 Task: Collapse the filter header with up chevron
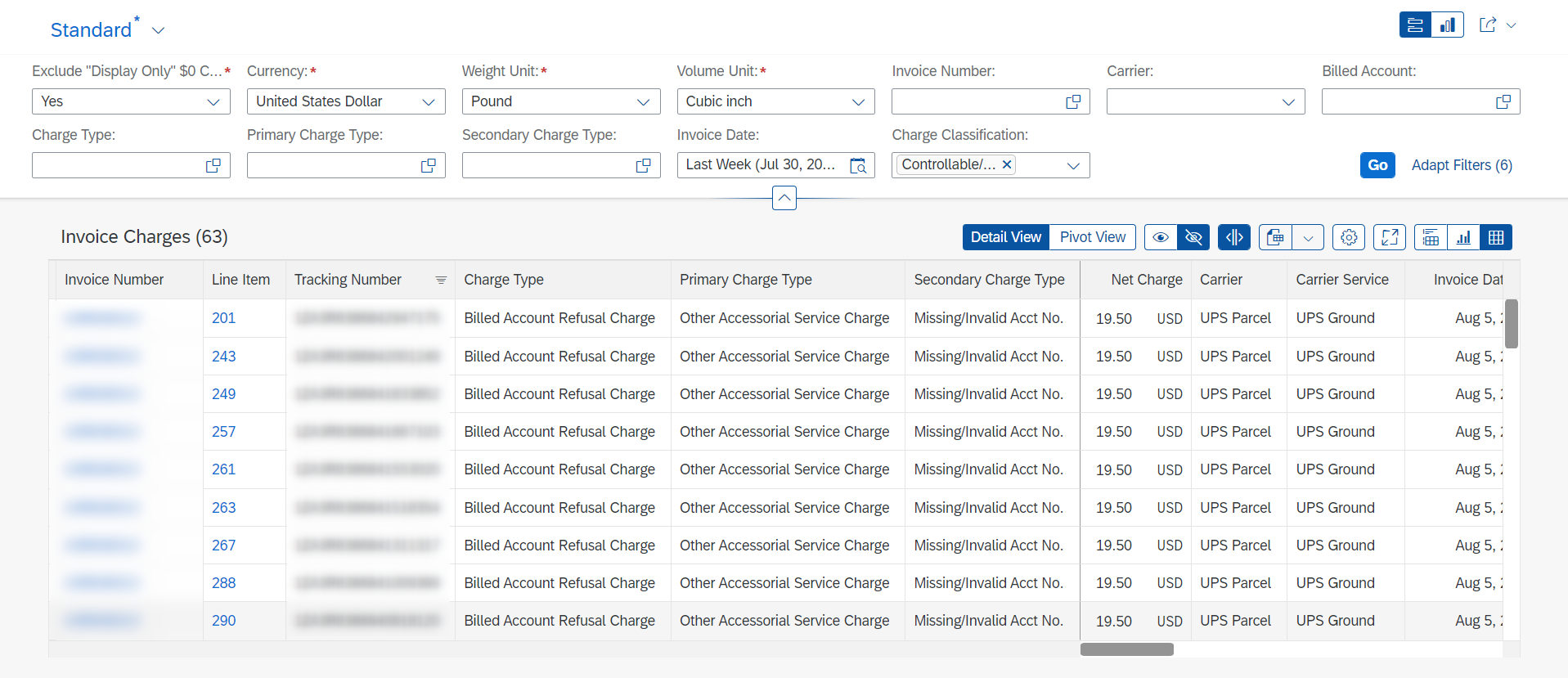[x=784, y=197]
